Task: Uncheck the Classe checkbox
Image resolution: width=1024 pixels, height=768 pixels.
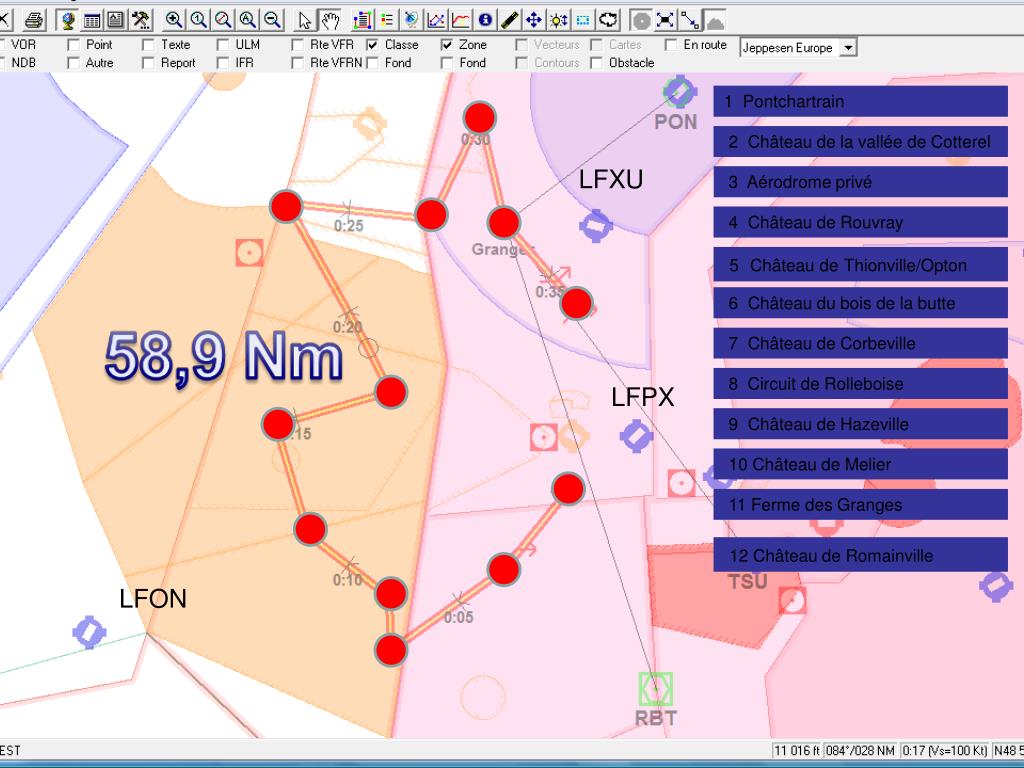Action: pyautogui.click(x=372, y=44)
